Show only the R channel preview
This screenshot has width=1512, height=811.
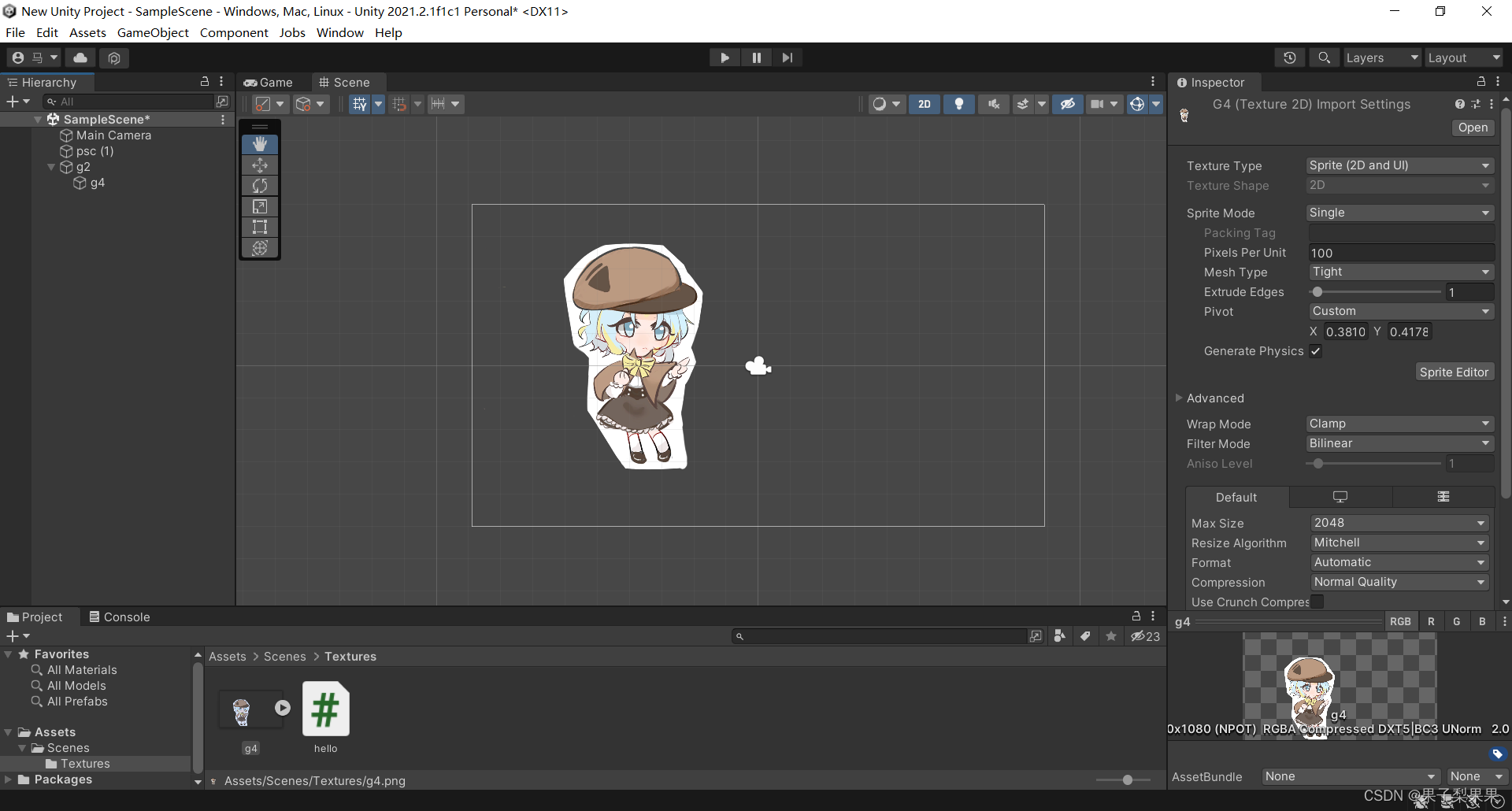click(1431, 621)
